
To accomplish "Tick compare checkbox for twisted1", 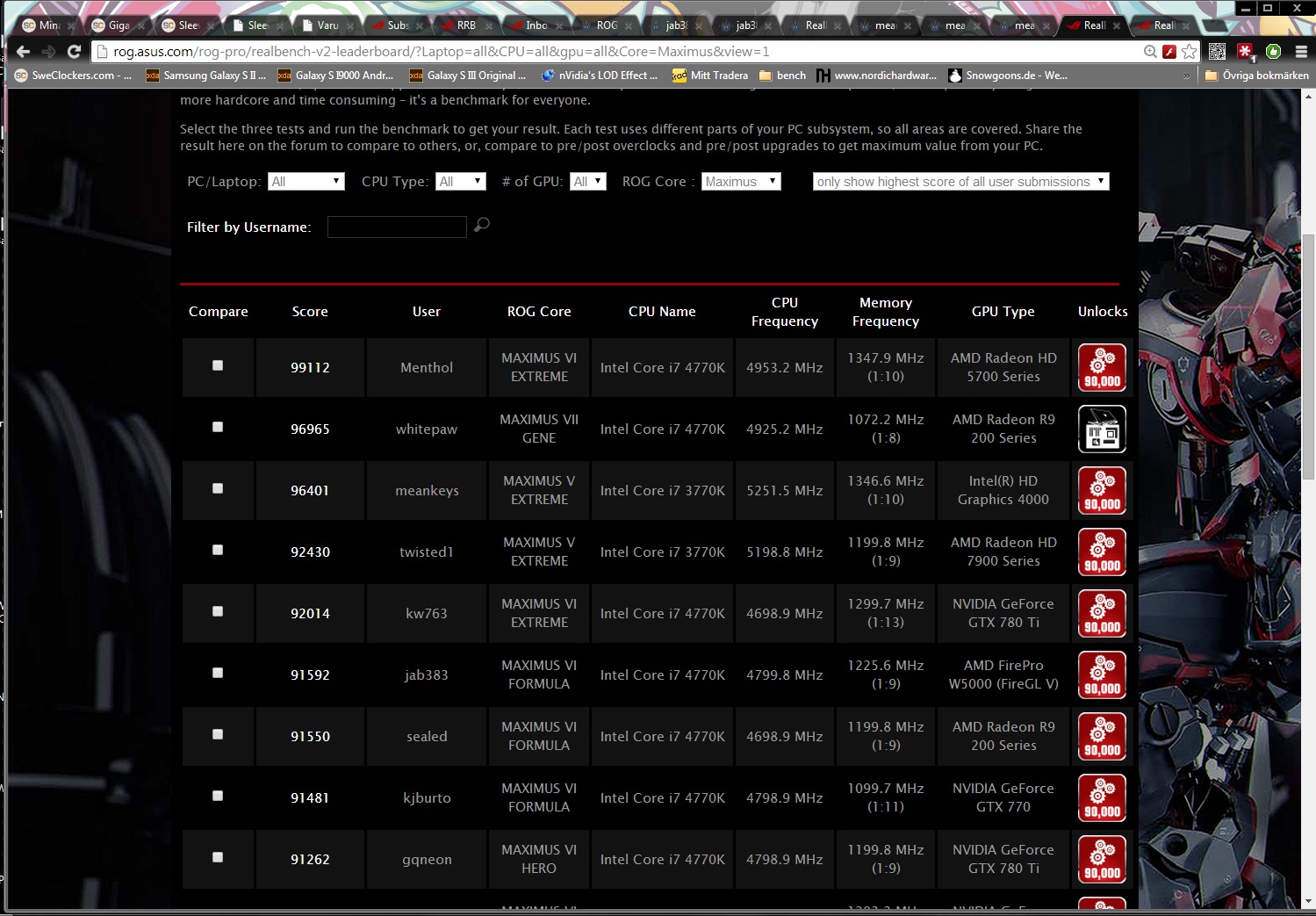I will tap(218, 550).
